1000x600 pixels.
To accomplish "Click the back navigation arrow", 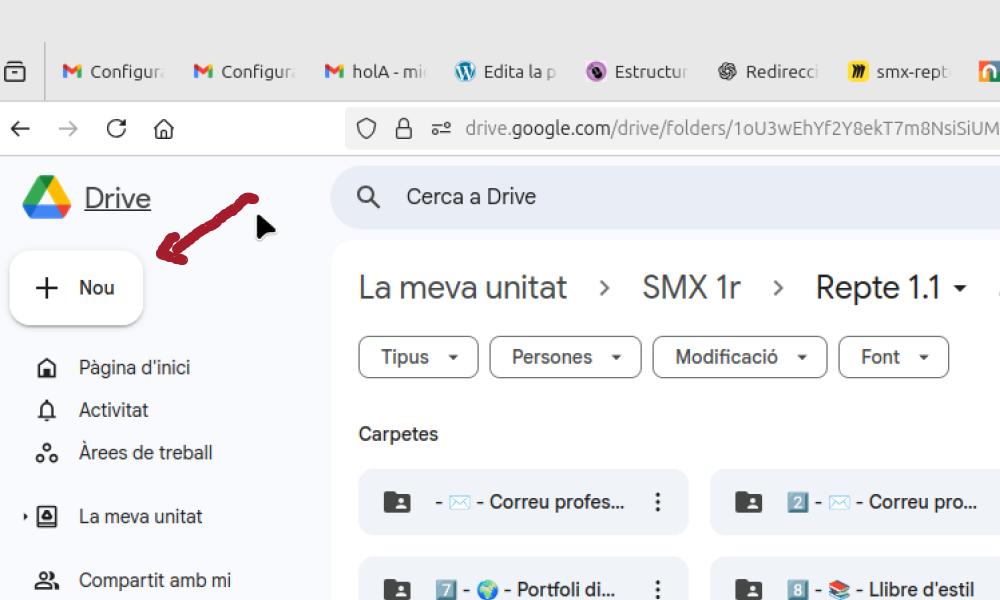I will pyautogui.click(x=20, y=128).
